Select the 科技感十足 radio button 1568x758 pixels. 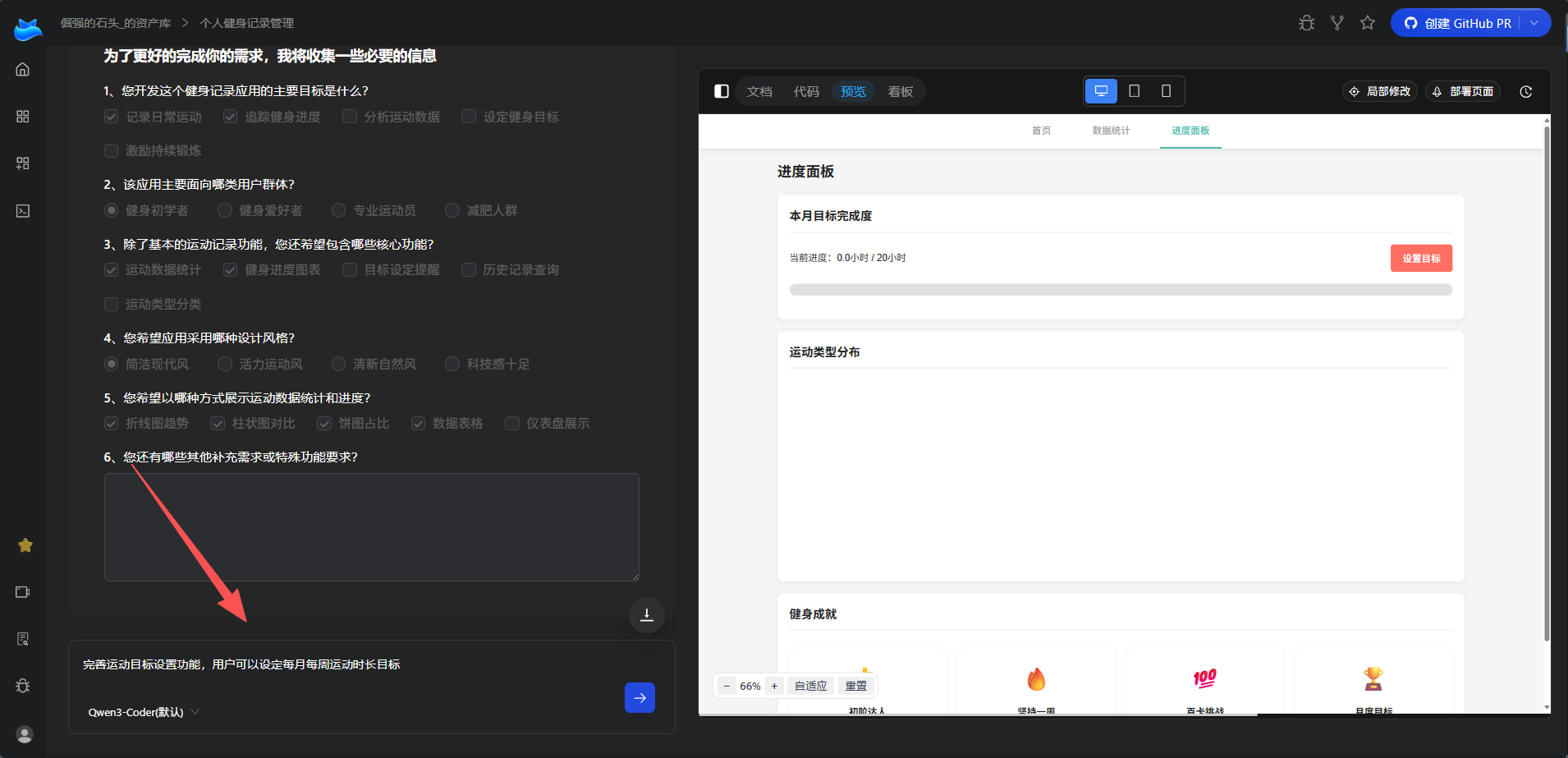(452, 364)
